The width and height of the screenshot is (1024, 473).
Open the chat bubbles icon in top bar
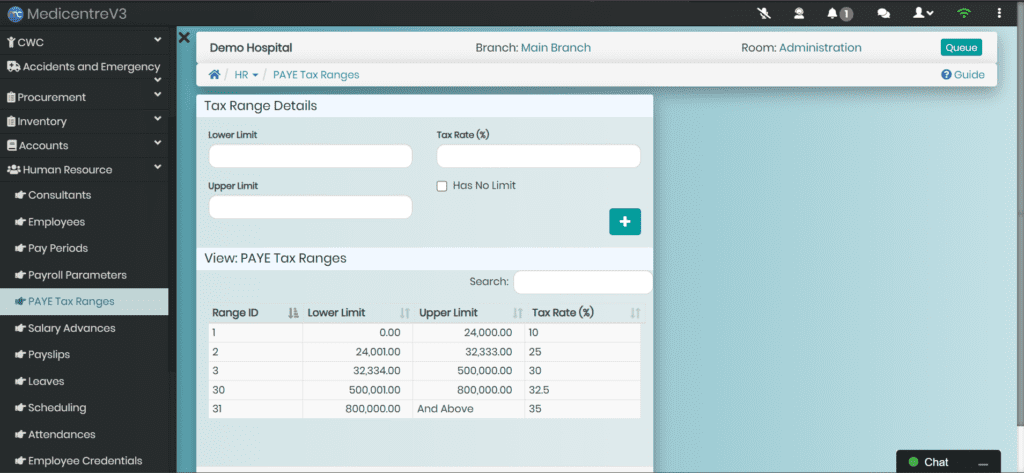[883, 13]
